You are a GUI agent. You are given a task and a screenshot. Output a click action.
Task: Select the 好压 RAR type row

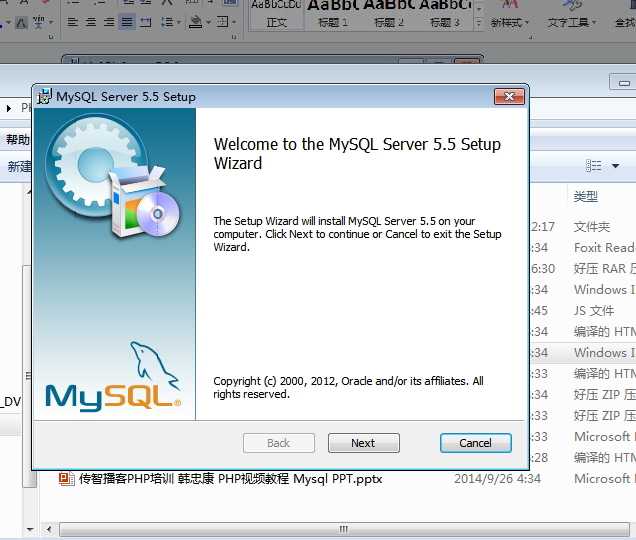[x=604, y=269]
